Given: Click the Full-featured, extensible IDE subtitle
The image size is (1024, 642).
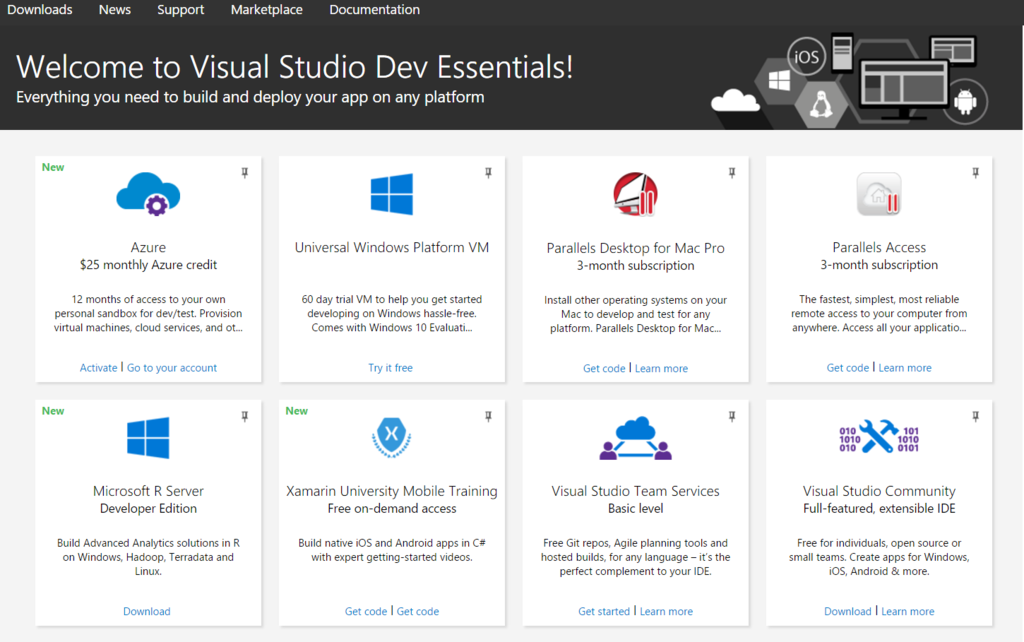Looking at the screenshot, I should pos(879,509).
